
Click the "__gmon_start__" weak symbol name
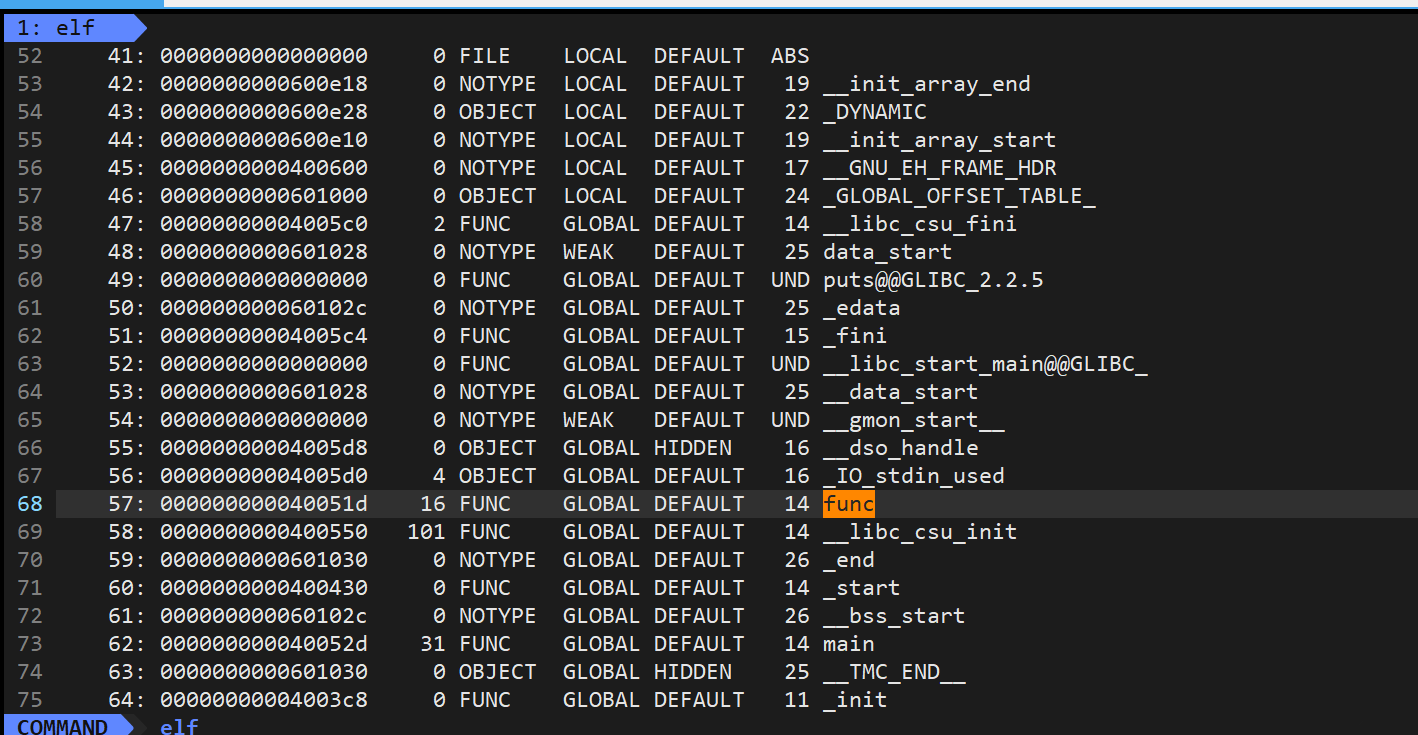coord(914,420)
